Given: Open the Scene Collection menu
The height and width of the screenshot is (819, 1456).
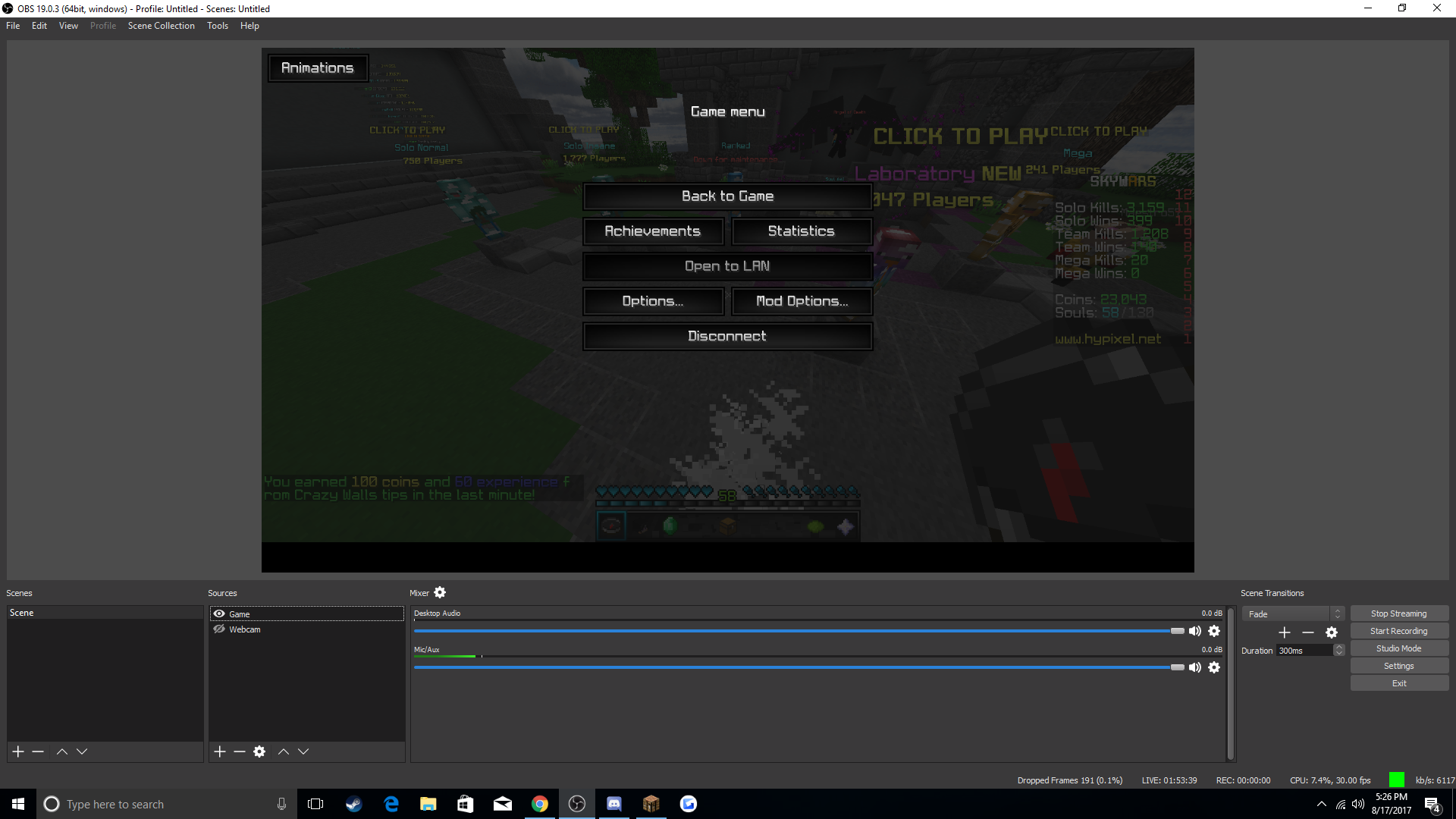Looking at the screenshot, I should click(x=161, y=26).
